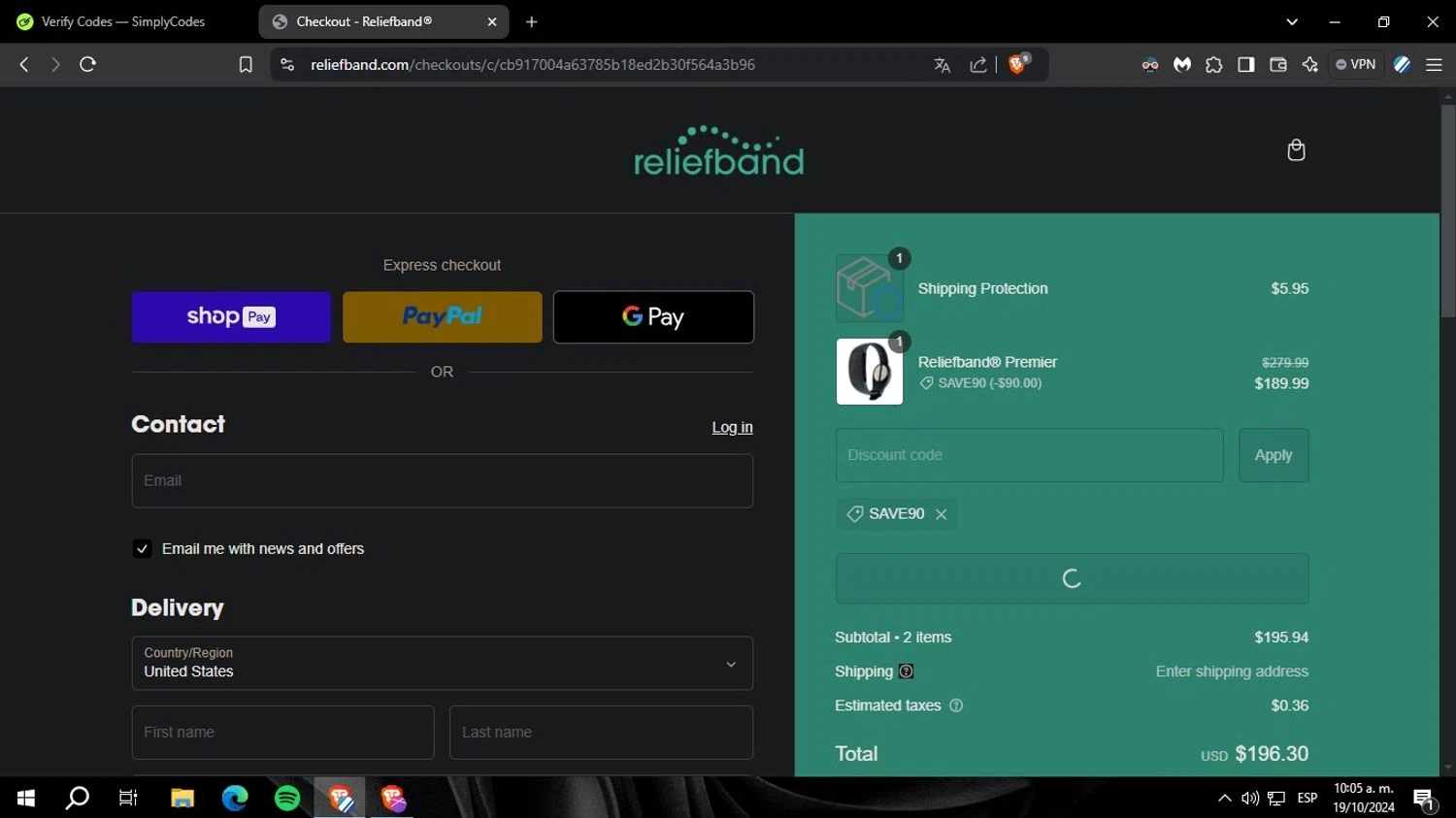
Task: Open Leo AI assistant star icon
Action: 1309,65
